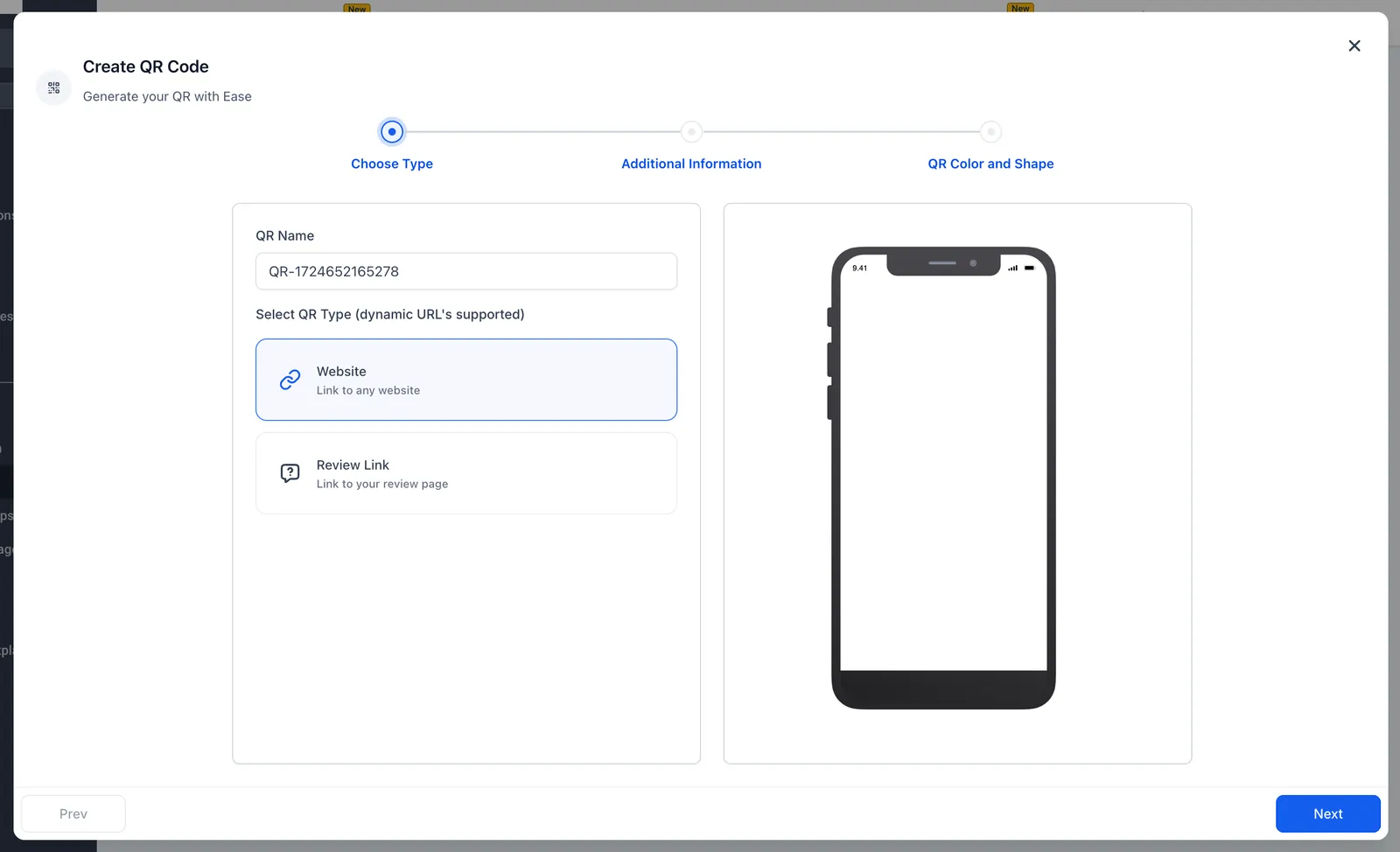
Task: Click the QR code icon beside Create QR Code
Action: coord(54,87)
